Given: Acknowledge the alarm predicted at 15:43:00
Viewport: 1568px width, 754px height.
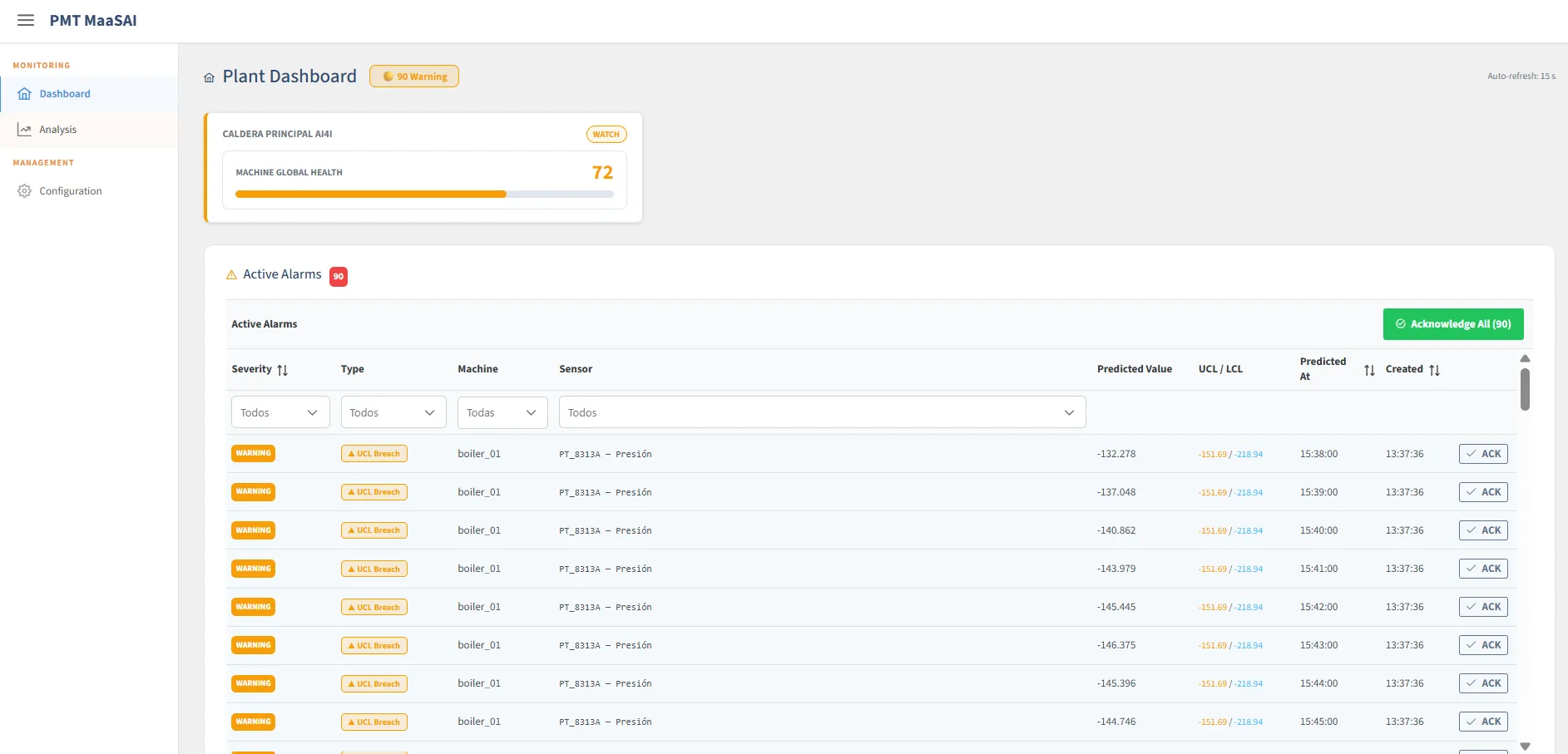Looking at the screenshot, I should point(1483,645).
